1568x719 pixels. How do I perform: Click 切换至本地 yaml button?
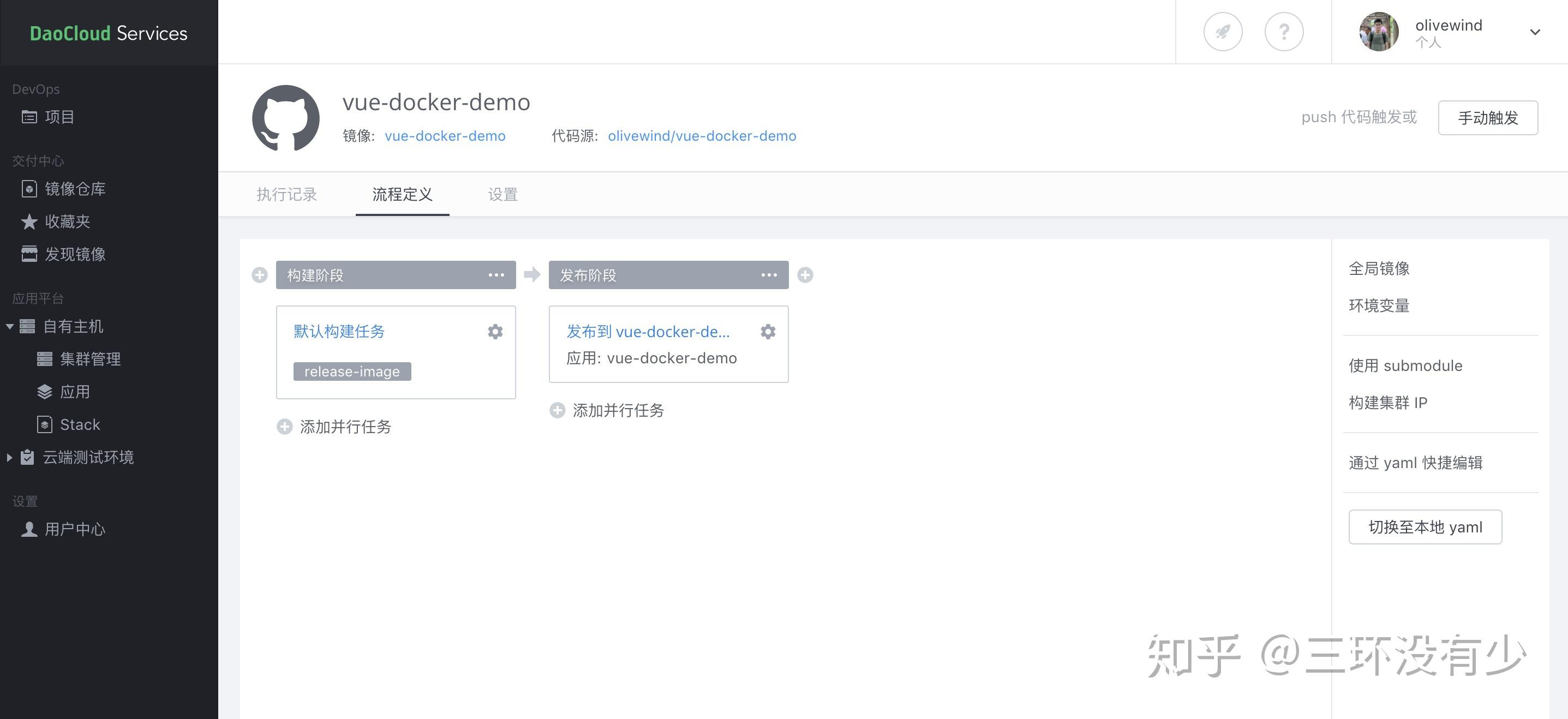pyautogui.click(x=1425, y=526)
